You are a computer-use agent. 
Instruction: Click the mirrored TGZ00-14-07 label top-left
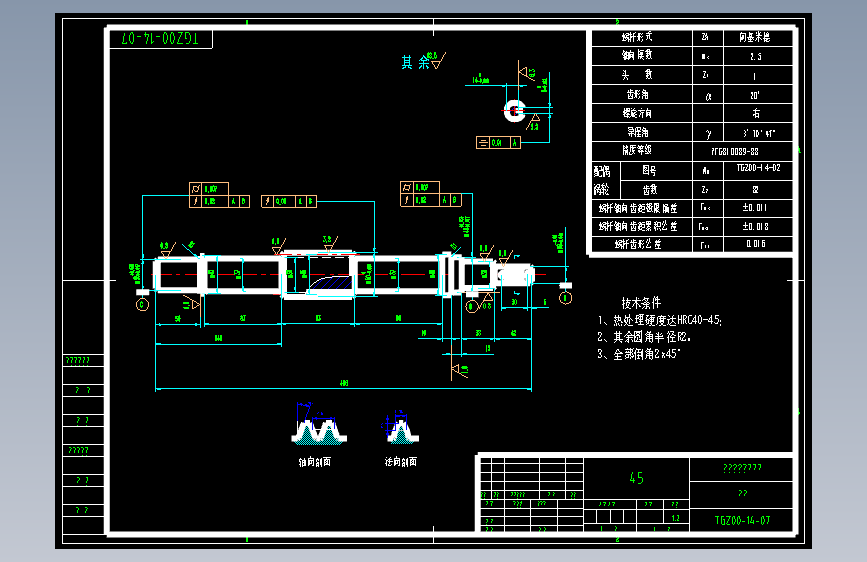pos(160,38)
